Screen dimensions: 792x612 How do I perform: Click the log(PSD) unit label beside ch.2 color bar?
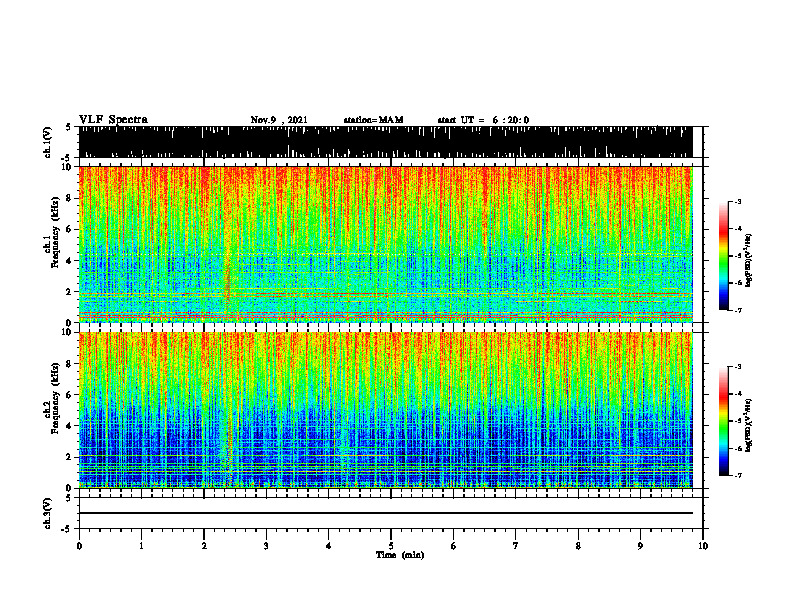pyautogui.click(x=749, y=425)
